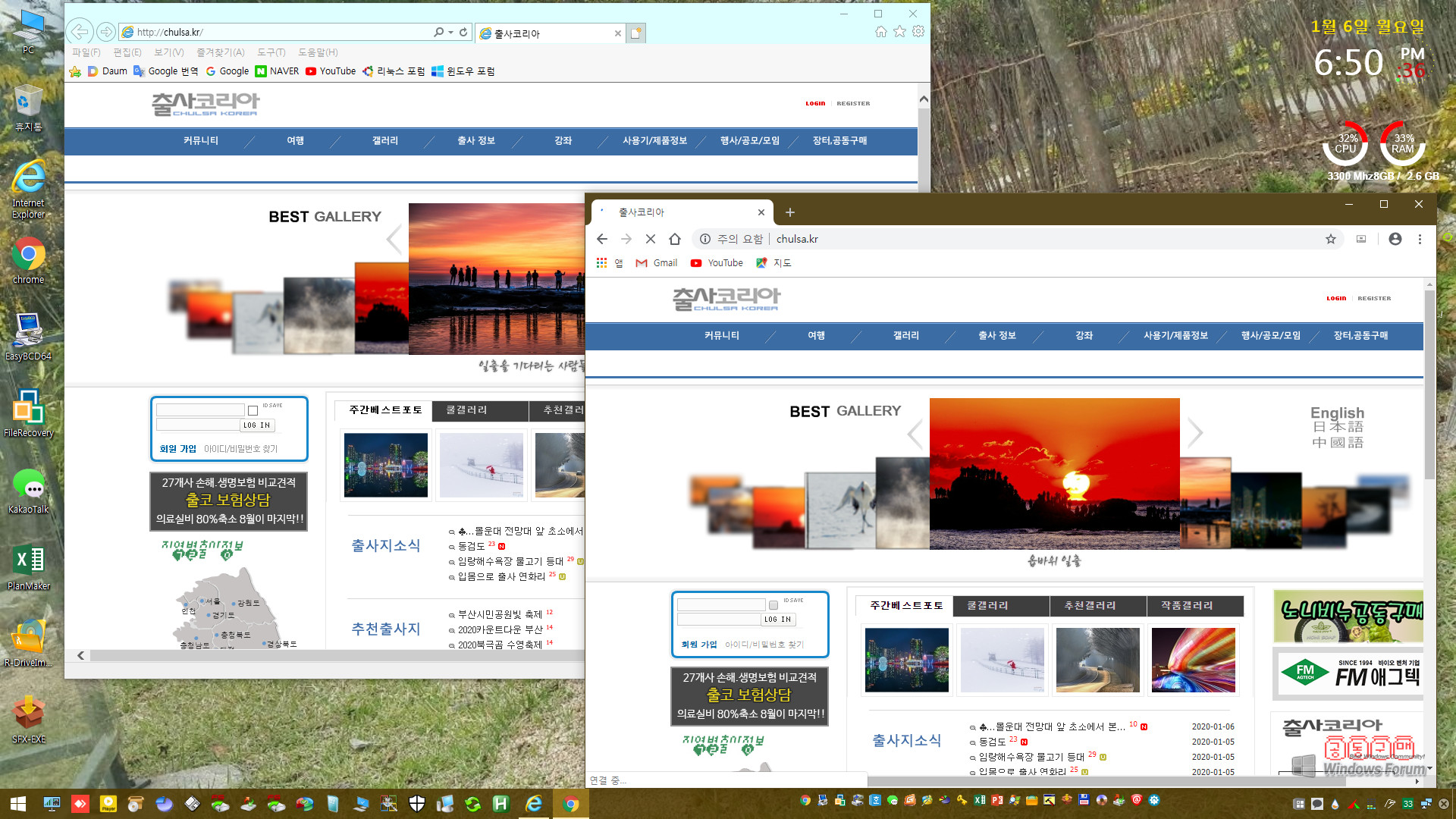Click Windows Start button
The image size is (1456, 819).
[x=18, y=804]
